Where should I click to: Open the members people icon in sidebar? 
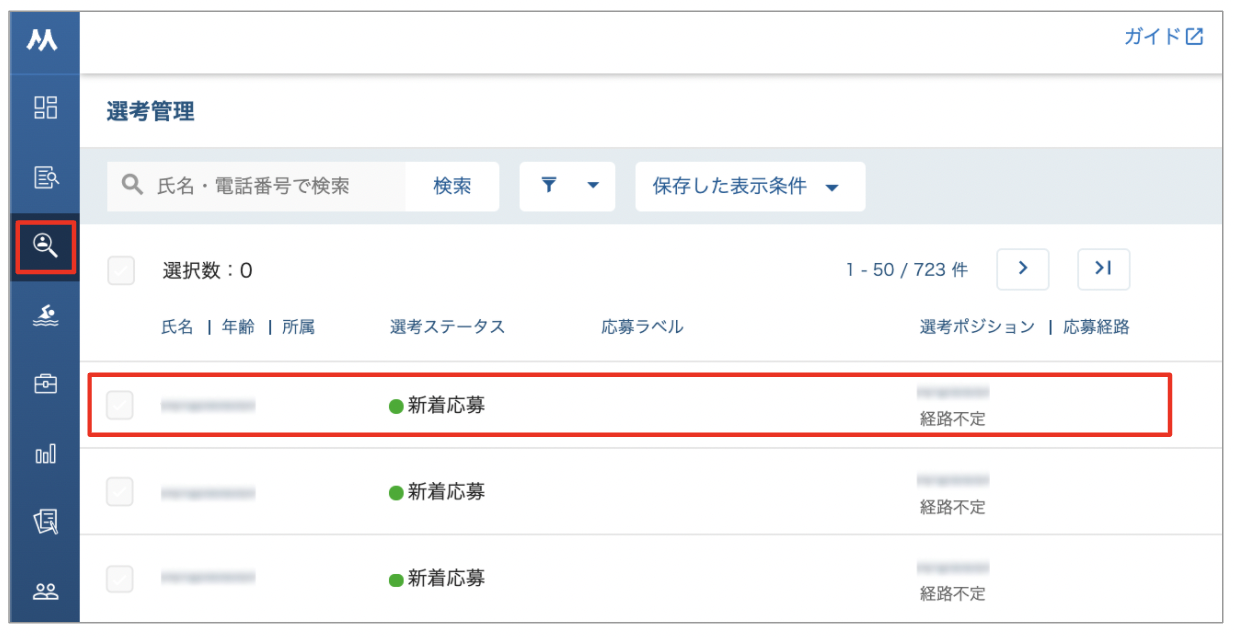click(46, 591)
